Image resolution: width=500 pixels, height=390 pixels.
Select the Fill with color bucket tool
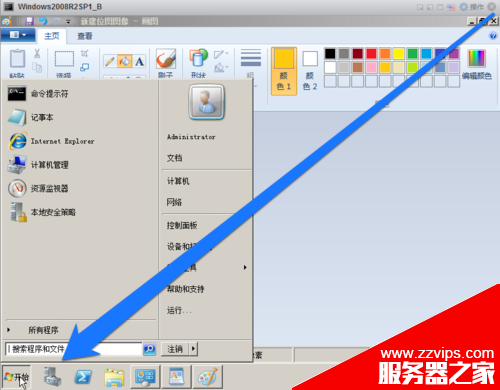(x=125, y=61)
